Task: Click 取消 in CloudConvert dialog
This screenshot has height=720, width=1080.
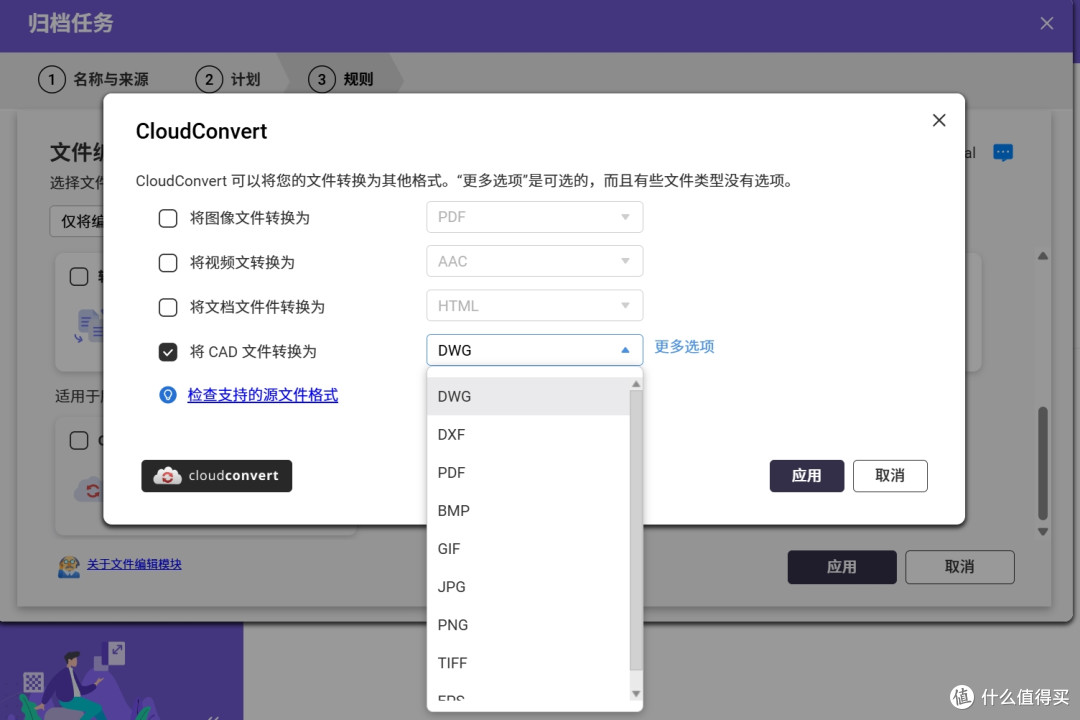Action: [890, 475]
